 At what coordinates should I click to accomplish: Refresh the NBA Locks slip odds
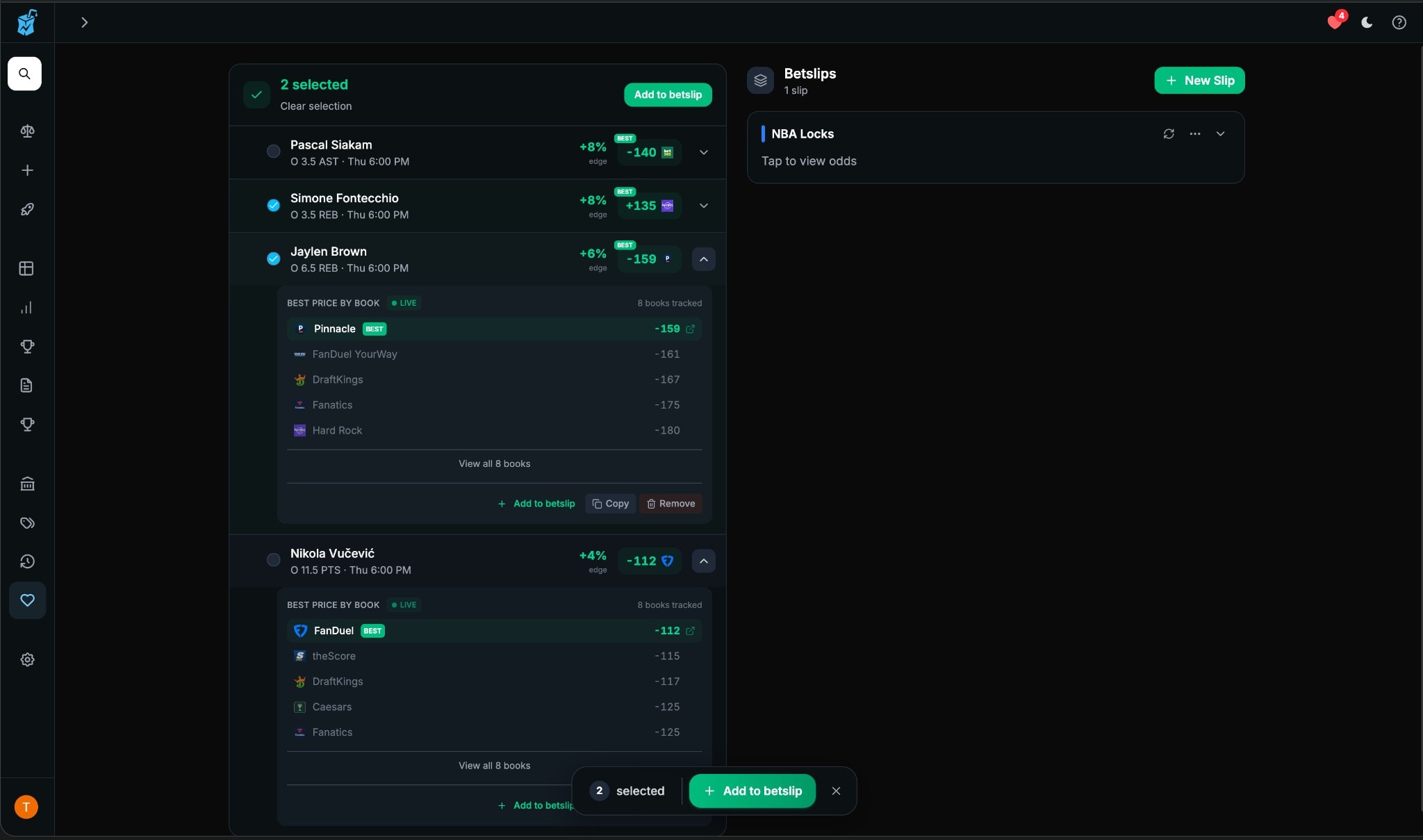1169,133
